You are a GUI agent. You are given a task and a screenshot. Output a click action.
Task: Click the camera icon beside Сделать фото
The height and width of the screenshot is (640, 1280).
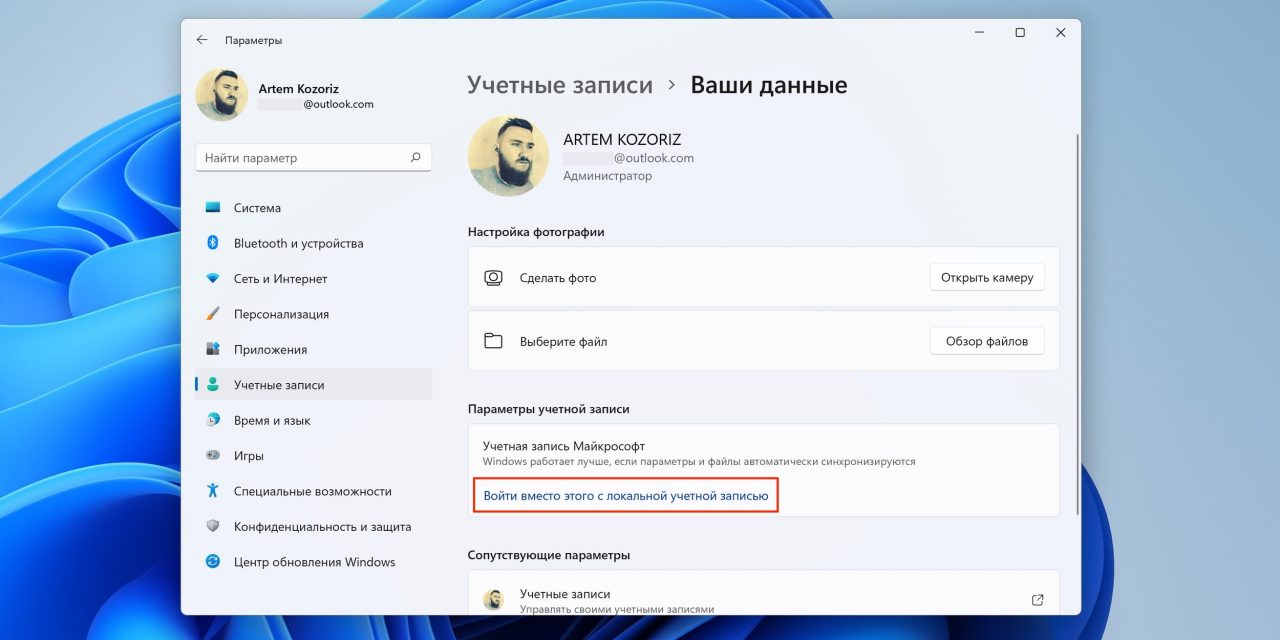tap(493, 277)
